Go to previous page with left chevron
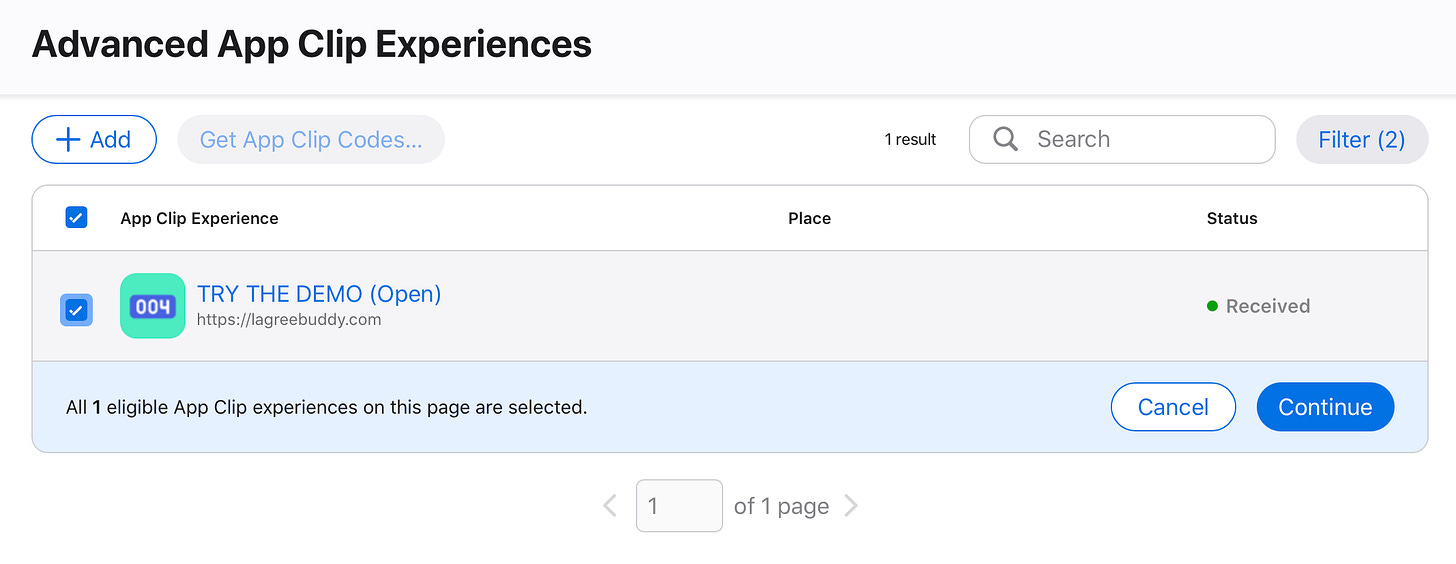The height and width of the screenshot is (564, 1456). pos(610,506)
